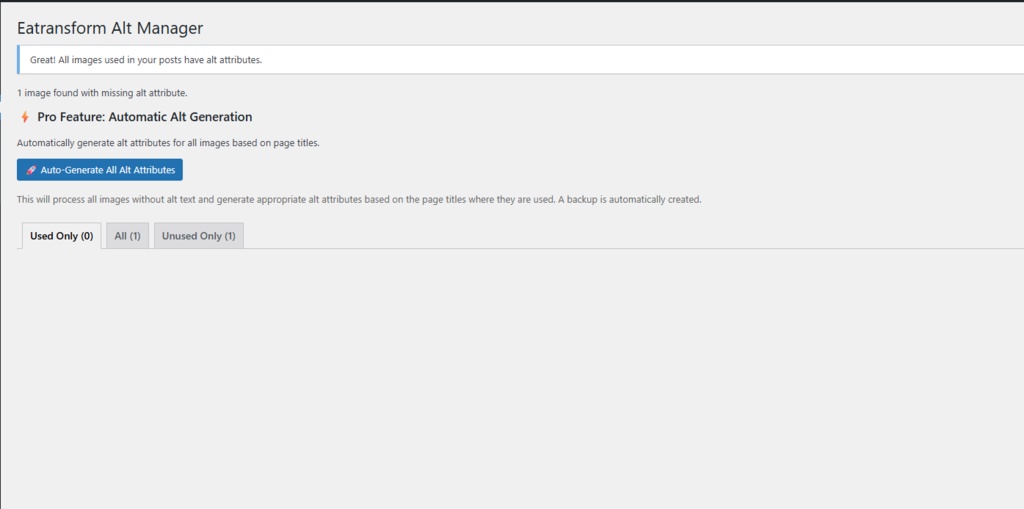Screen dimensions: 1024x509
Task: Select the Unused Only (1) tab
Action: [199, 236]
